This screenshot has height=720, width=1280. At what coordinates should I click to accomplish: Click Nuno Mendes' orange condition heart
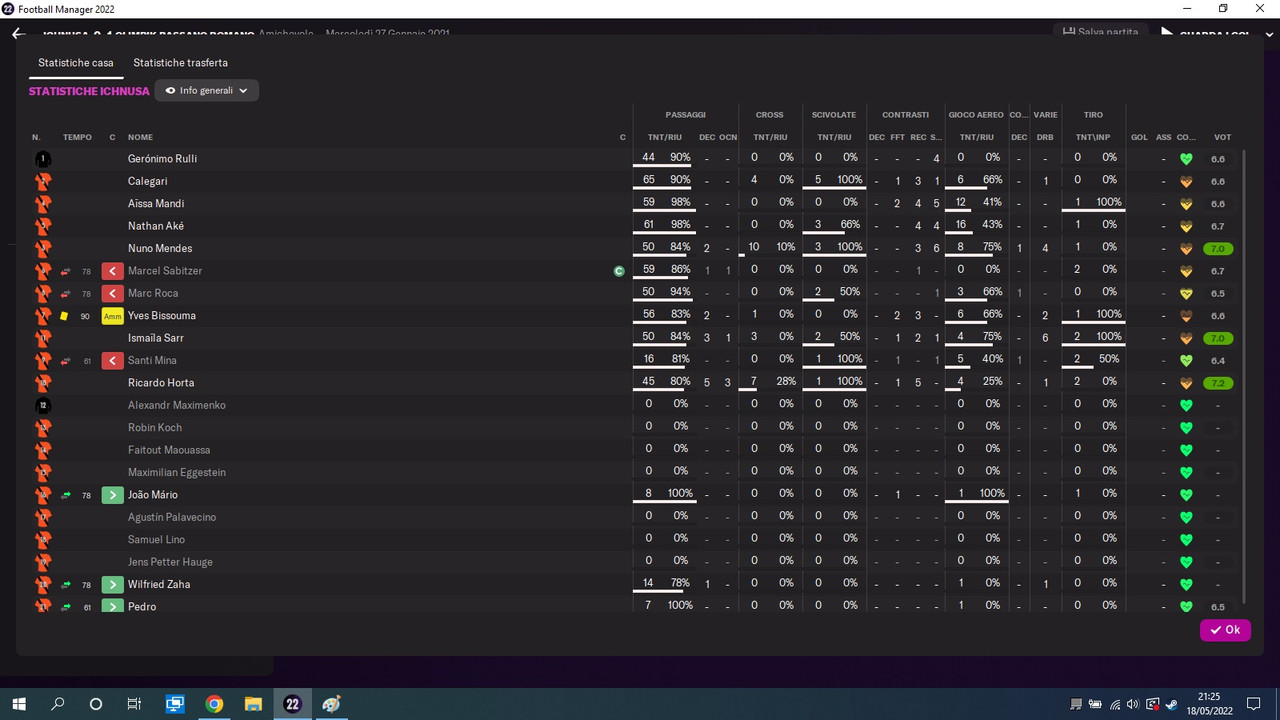[x=1186, y=248]
